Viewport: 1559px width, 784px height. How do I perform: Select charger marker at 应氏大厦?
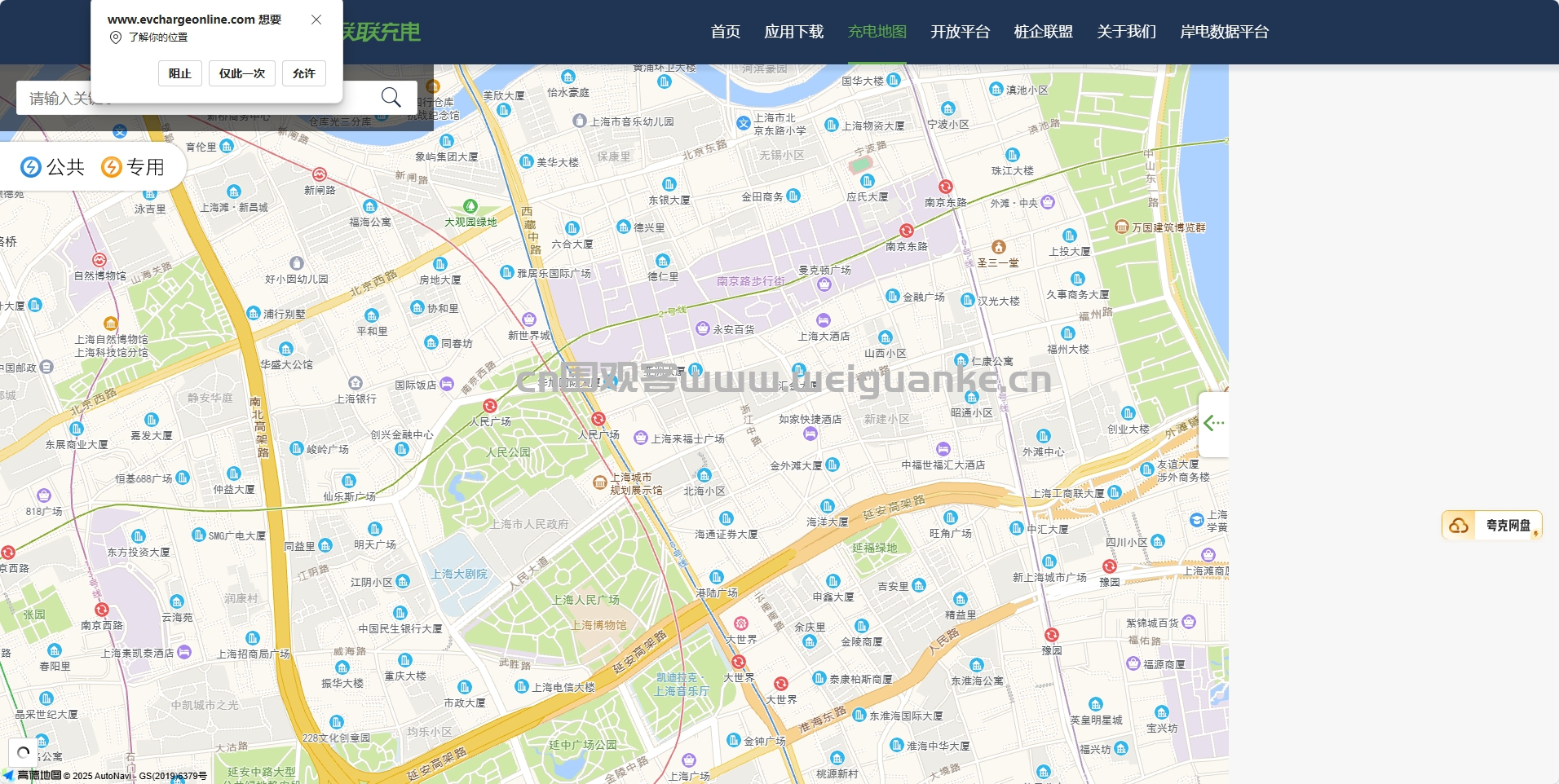coord(868,181)
